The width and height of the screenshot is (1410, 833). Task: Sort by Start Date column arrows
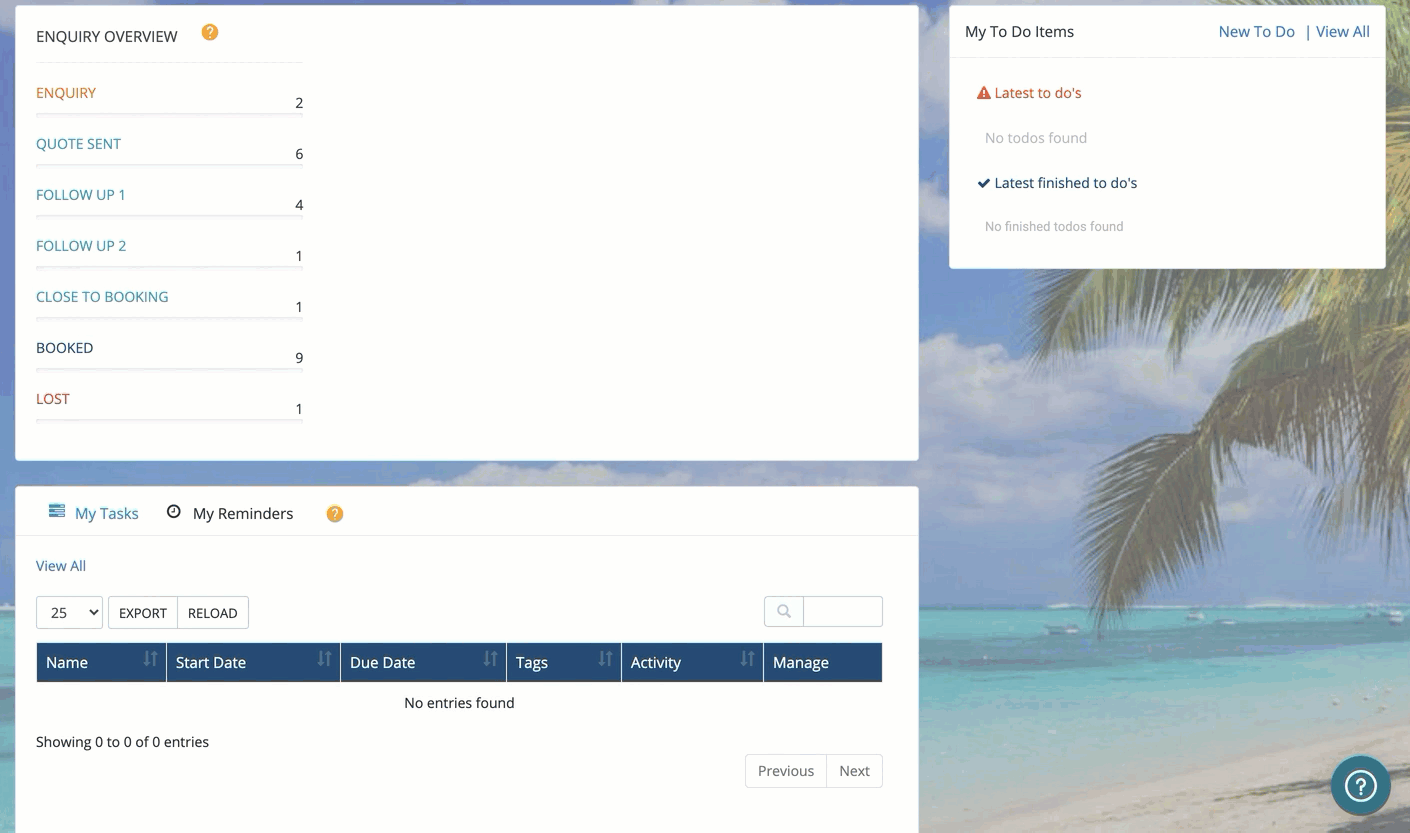(x=324, y=659)
